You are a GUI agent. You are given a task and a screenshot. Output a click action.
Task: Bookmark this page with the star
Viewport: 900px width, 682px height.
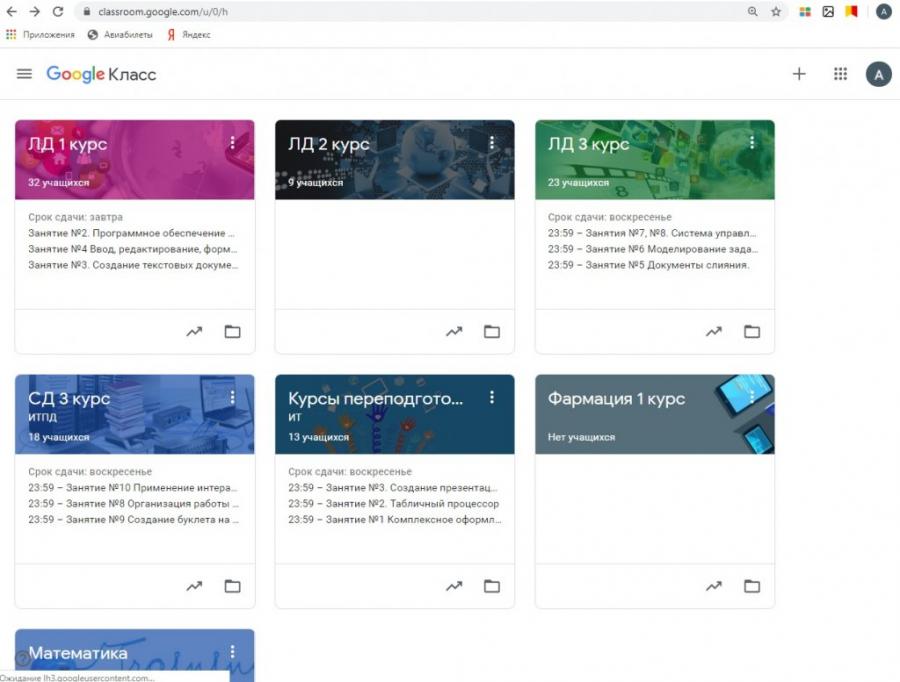point(776,11)
